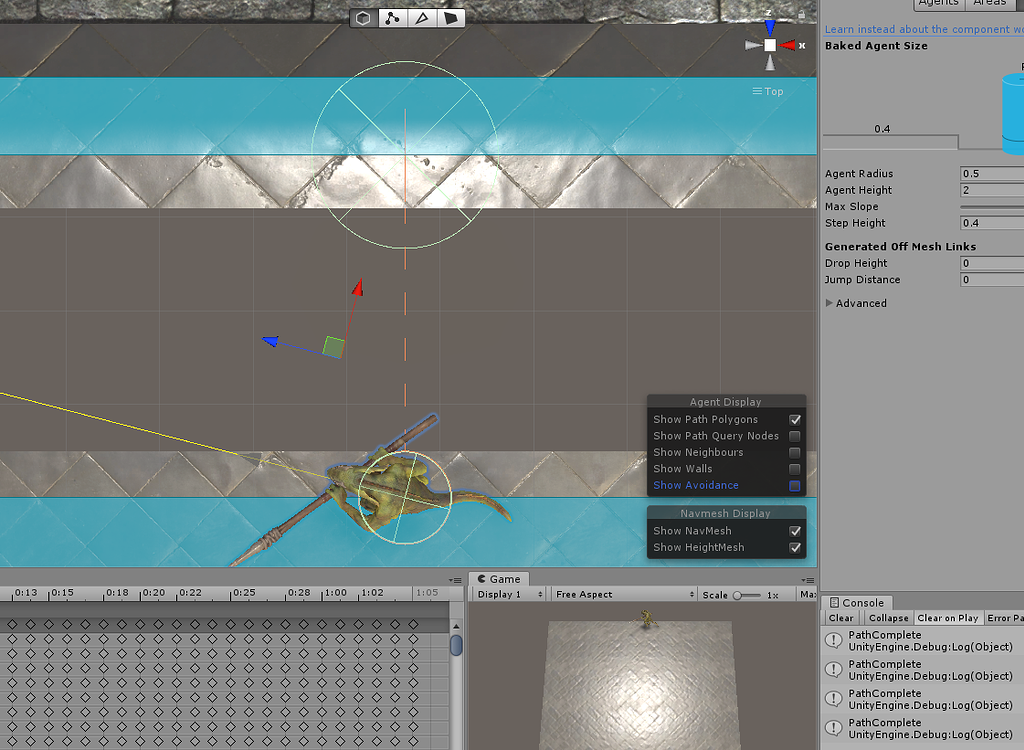Select the arrow-shaped navigation tool
This screenshot has width=1024, height=750.
coord(421,17)
